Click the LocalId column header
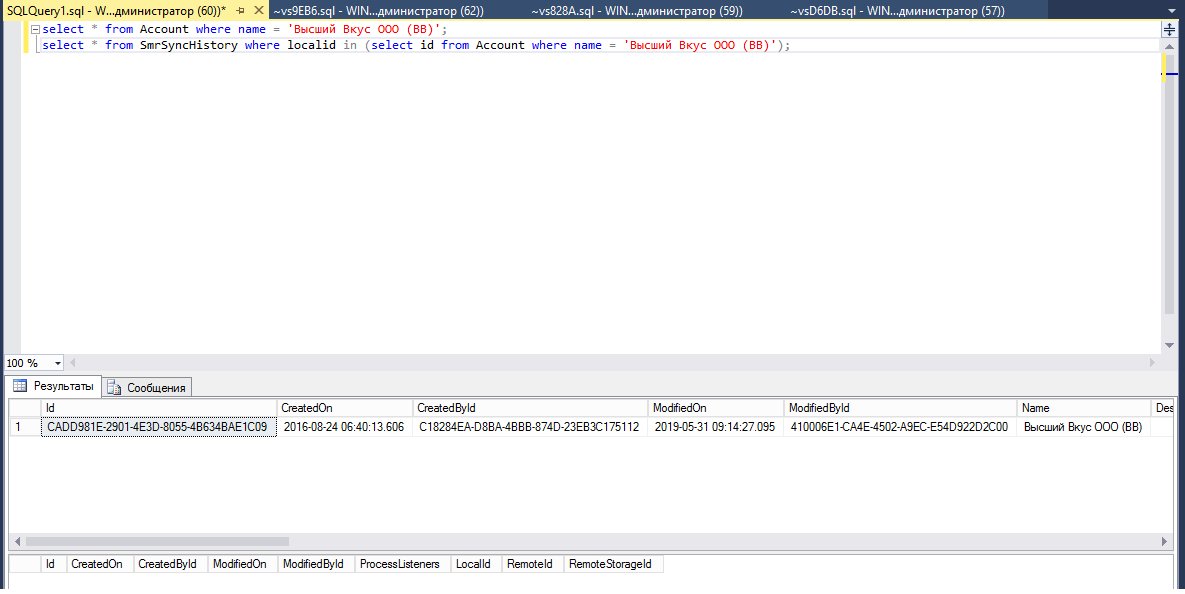Screen dimensions: 1185x594 476,564
